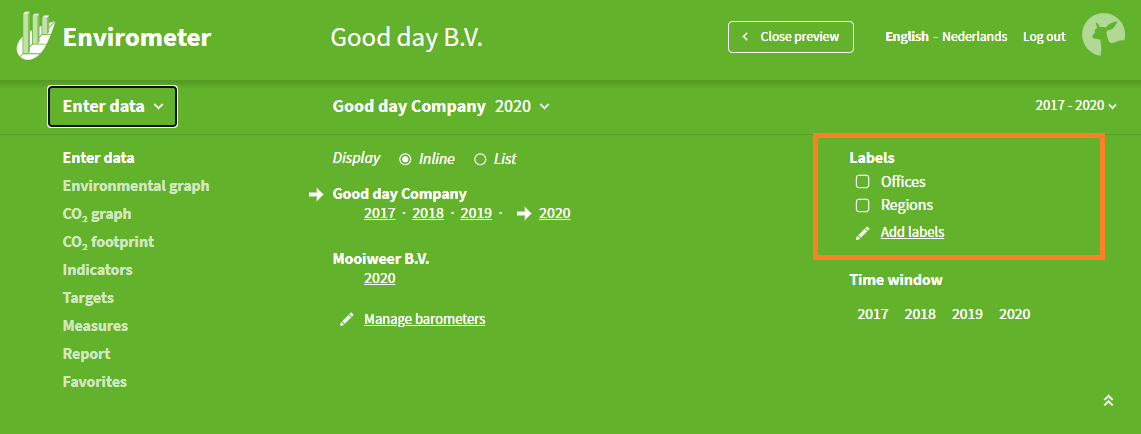Click the arrow icon before 2020 link

click(x=524, y=214)
